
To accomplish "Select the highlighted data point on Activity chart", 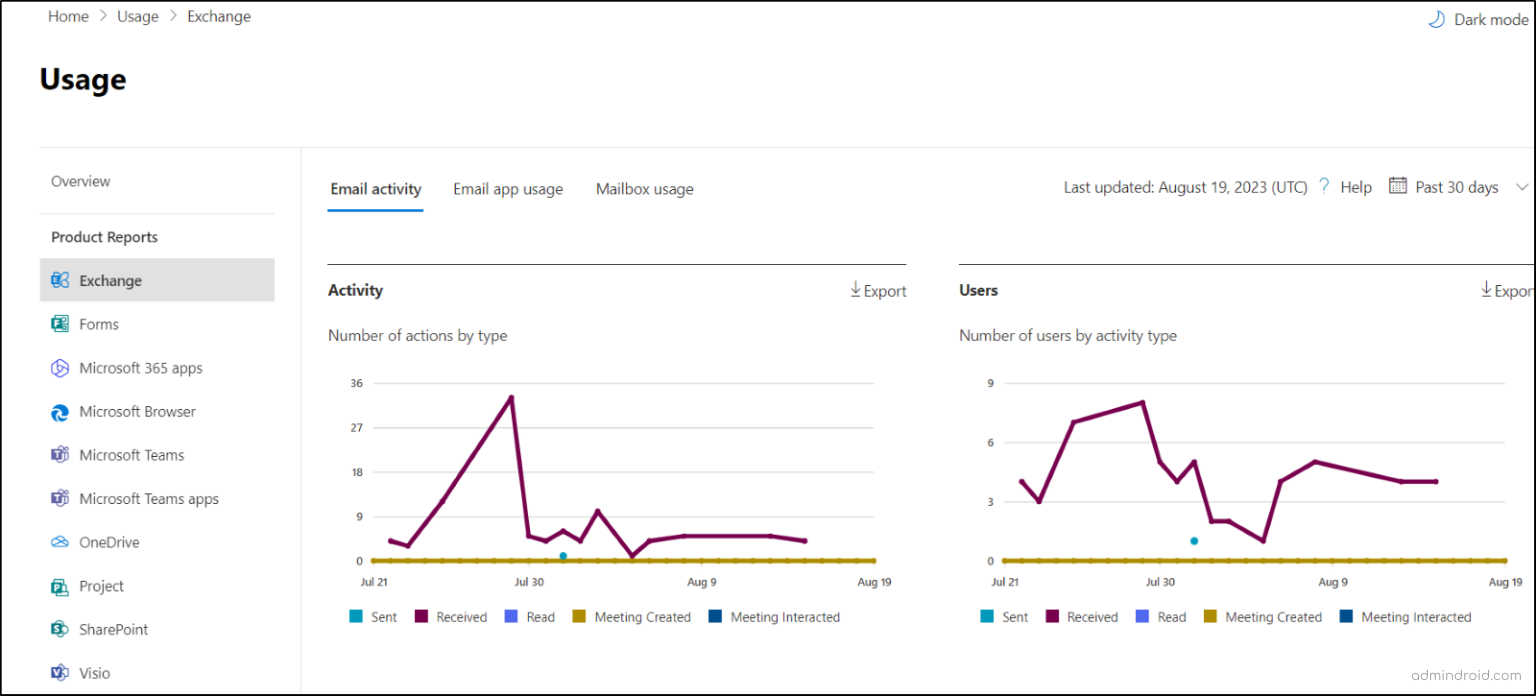I will (x=562, y=555).
